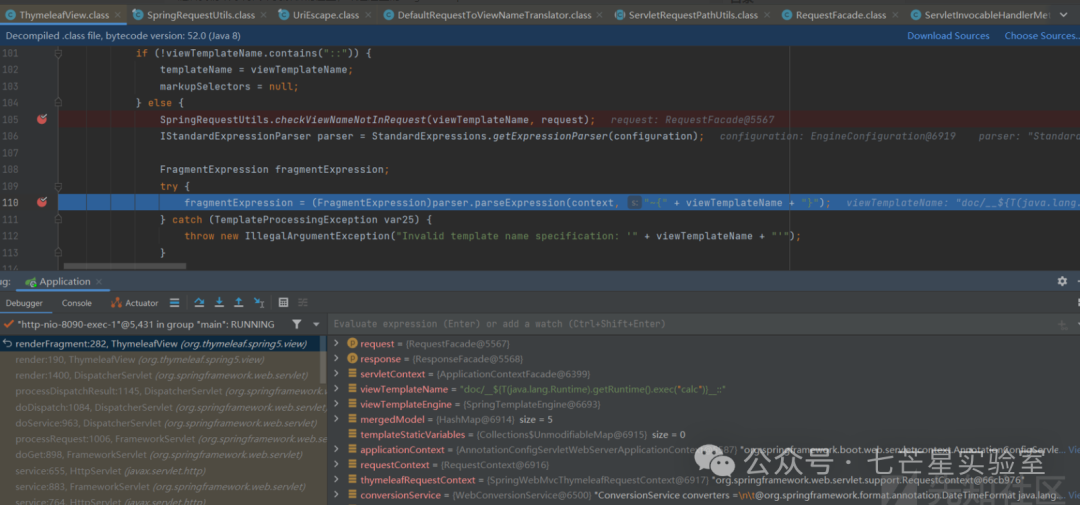1080x505 pixels.
Task: Click the Choose Sources link
Action: point(1041,36)
